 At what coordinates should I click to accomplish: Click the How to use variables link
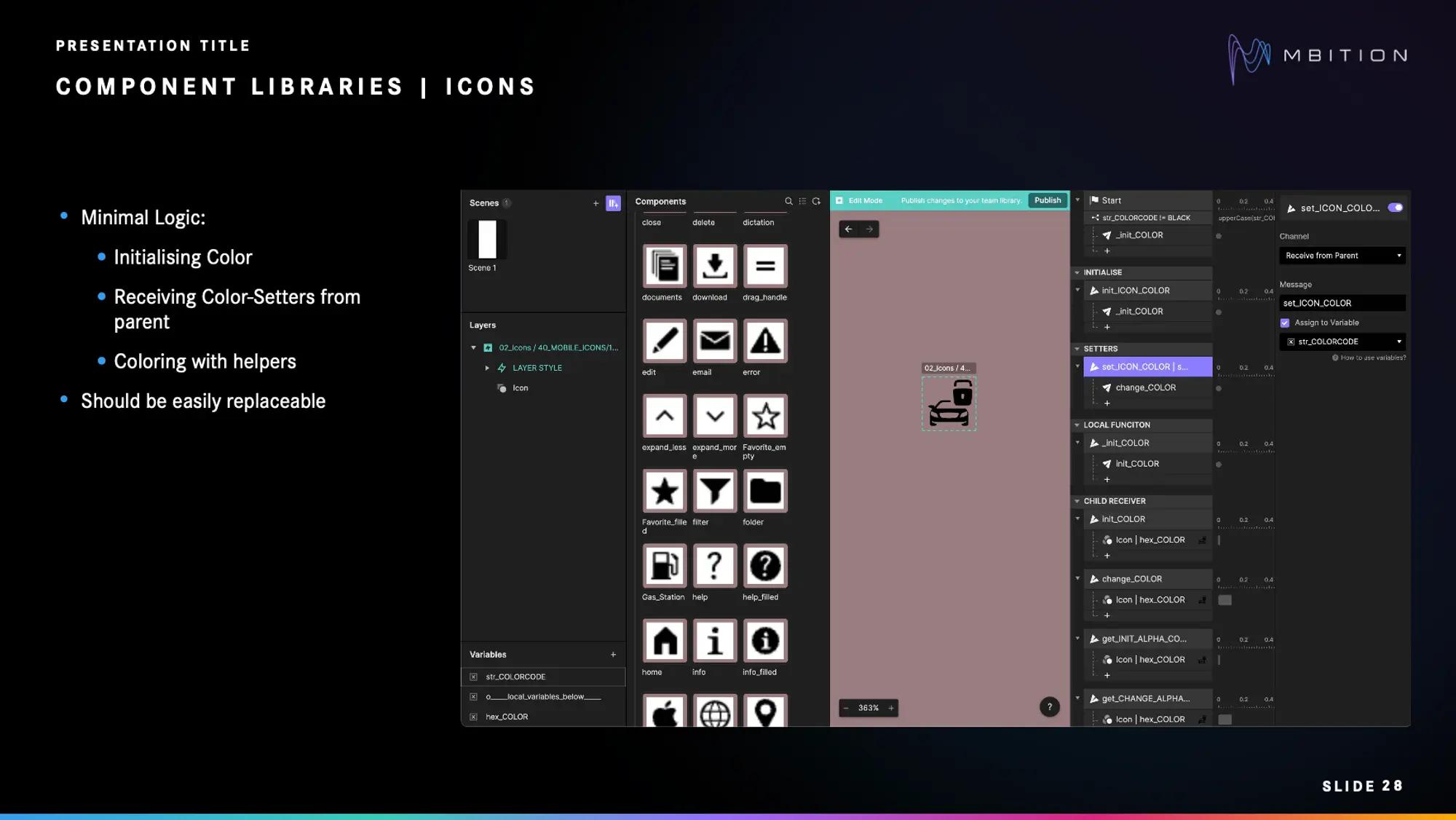pos(1372,358)
